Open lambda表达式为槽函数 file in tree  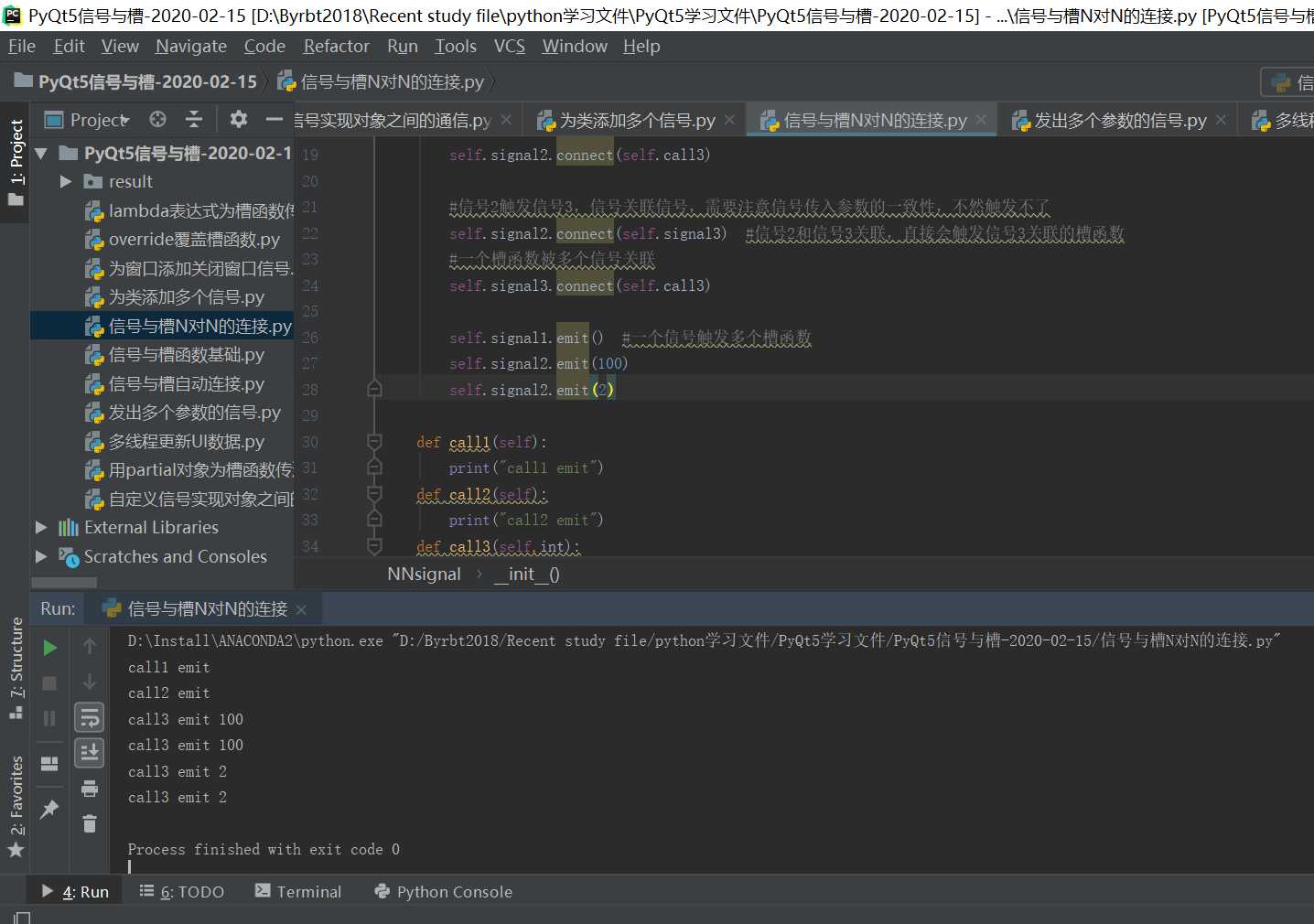pyautogui.click(x=189, y=210)
